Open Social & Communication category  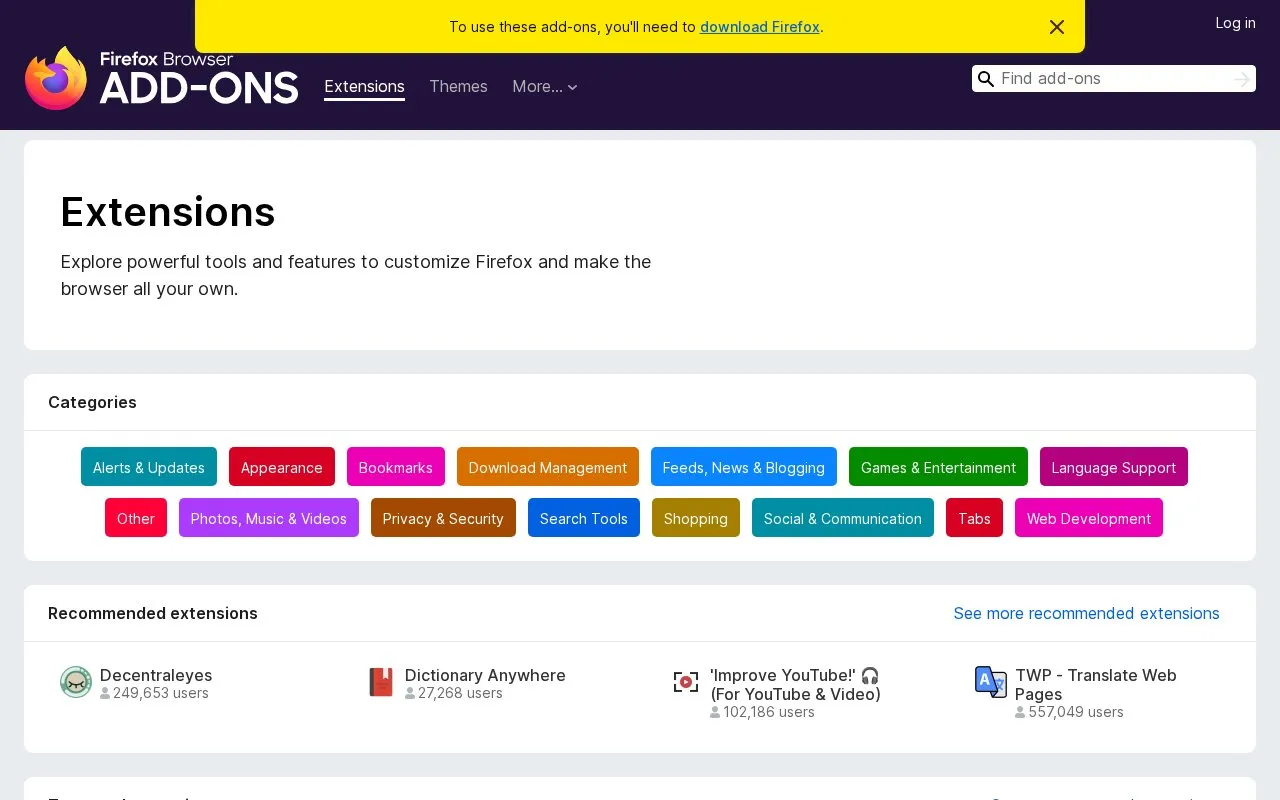point(843,518)
